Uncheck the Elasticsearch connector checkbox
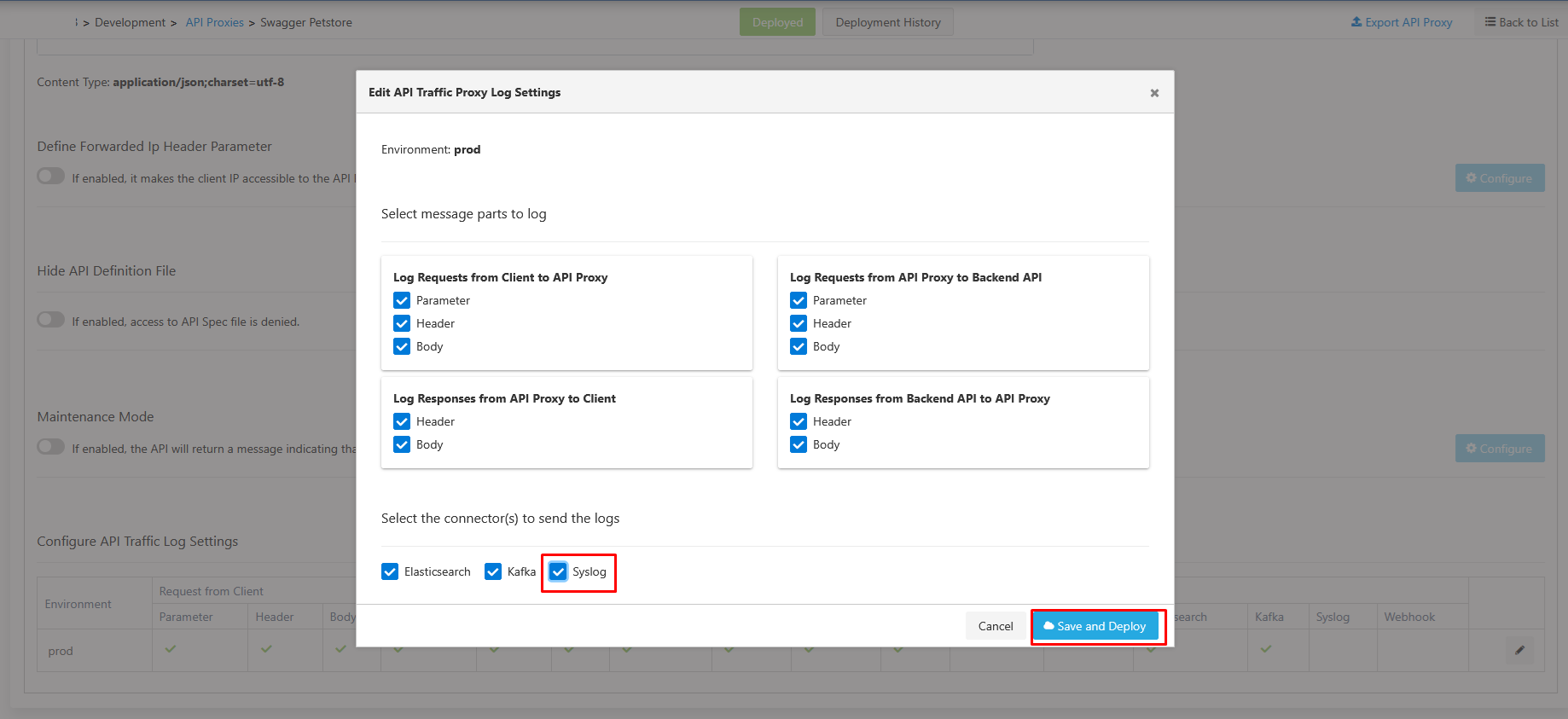Screen dimensions: 1568x719 point(390,571)
